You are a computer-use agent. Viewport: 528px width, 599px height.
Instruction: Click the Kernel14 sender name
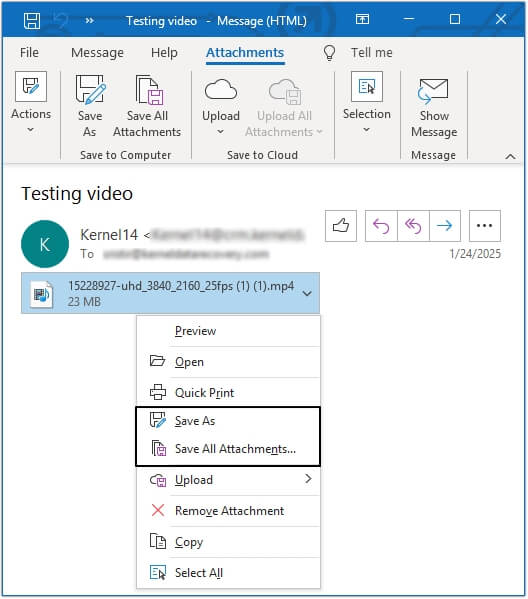pyautogui.click(x=109, y=235)
